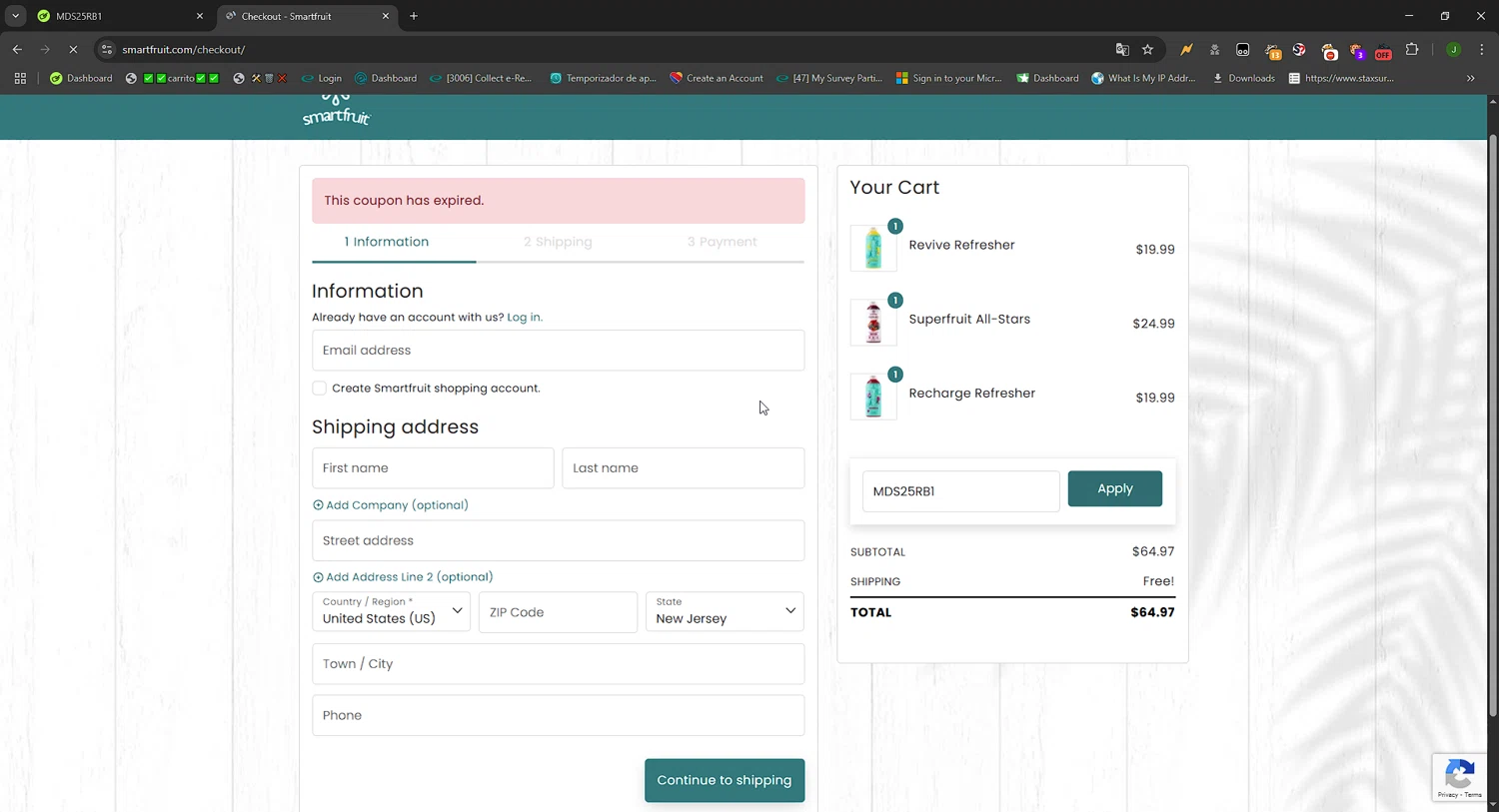Click the Log in link
The width and height of the screenshot is (1499, 812).
pyautogui.click(x=525, y=318)
